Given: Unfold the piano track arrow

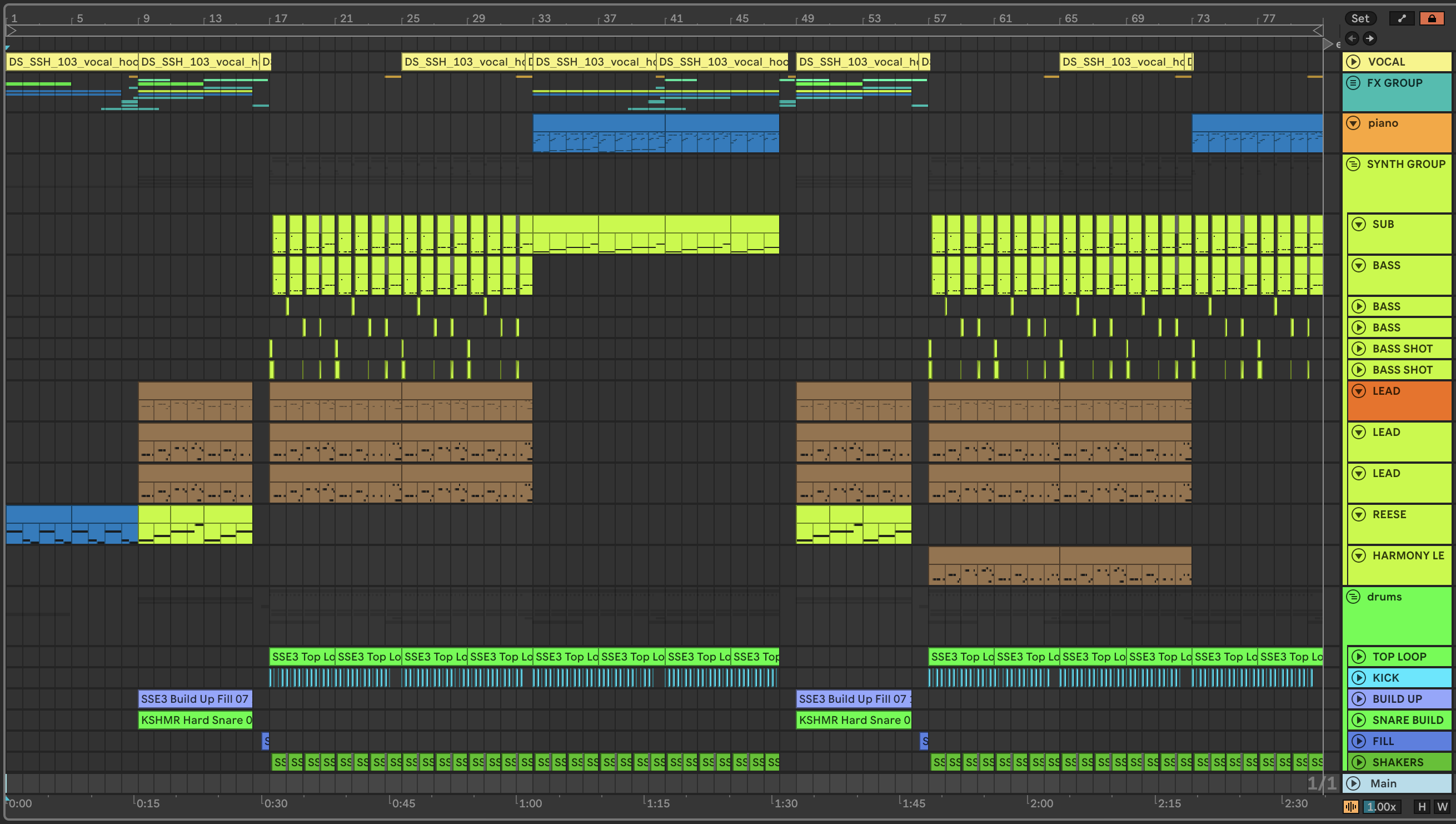Looking at the screenshot, I should click(1353, 123).
